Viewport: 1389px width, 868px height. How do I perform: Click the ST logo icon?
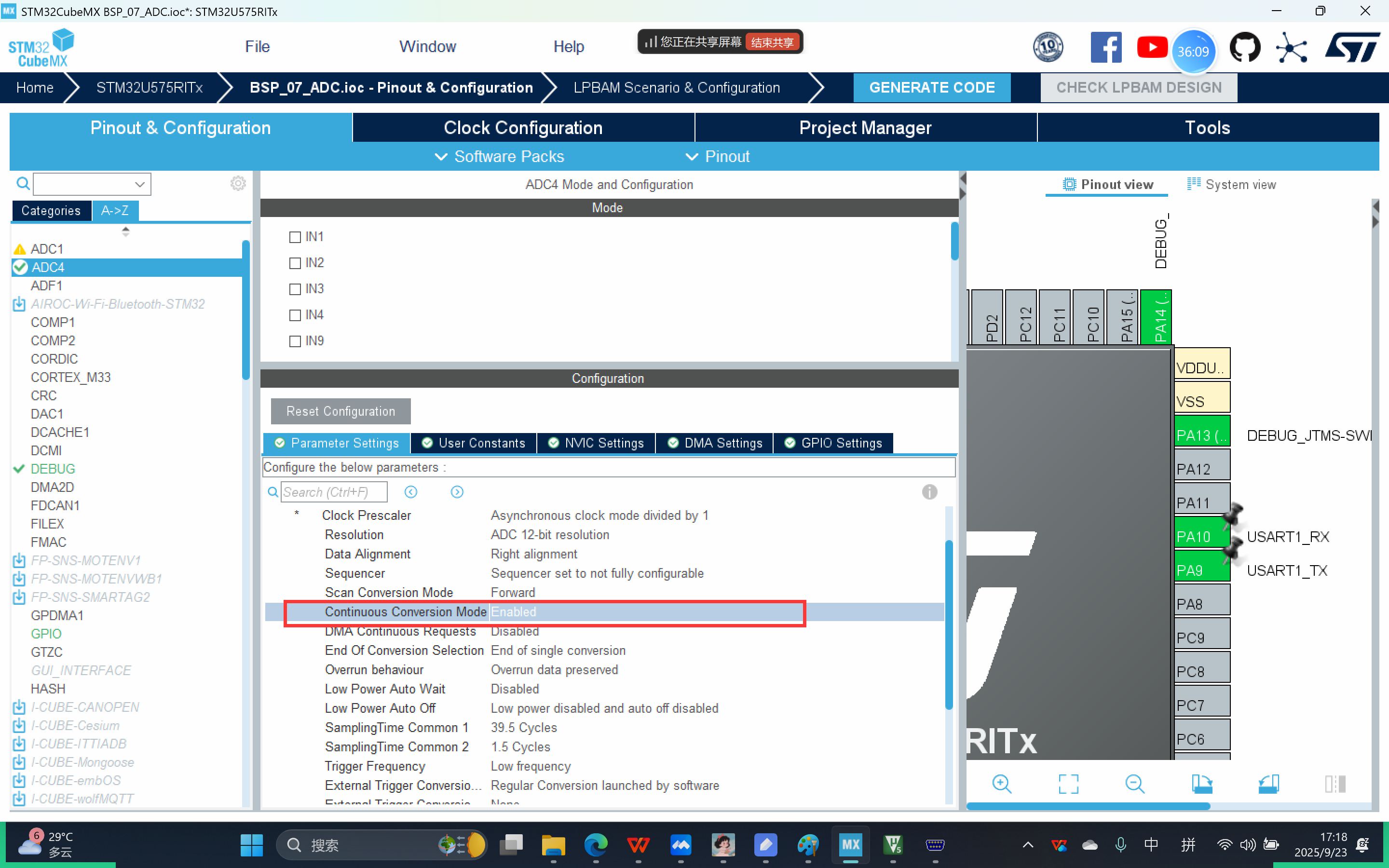[1352, 47]
